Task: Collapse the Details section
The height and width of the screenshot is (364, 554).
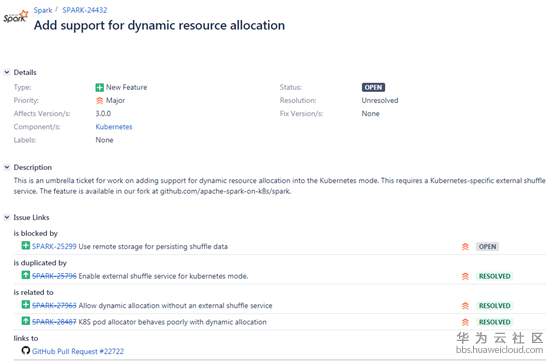Action: (7, 72)
